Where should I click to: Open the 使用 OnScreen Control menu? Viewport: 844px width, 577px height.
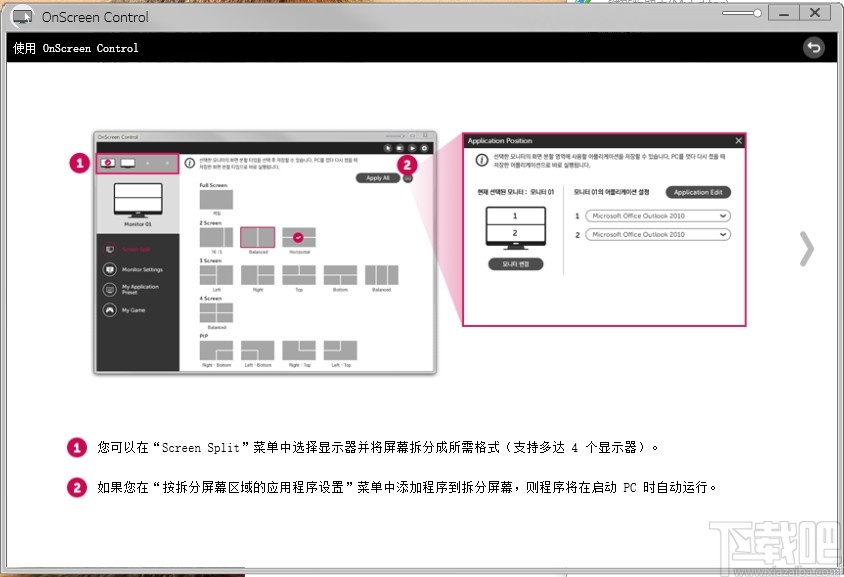(x=75, y=47)
